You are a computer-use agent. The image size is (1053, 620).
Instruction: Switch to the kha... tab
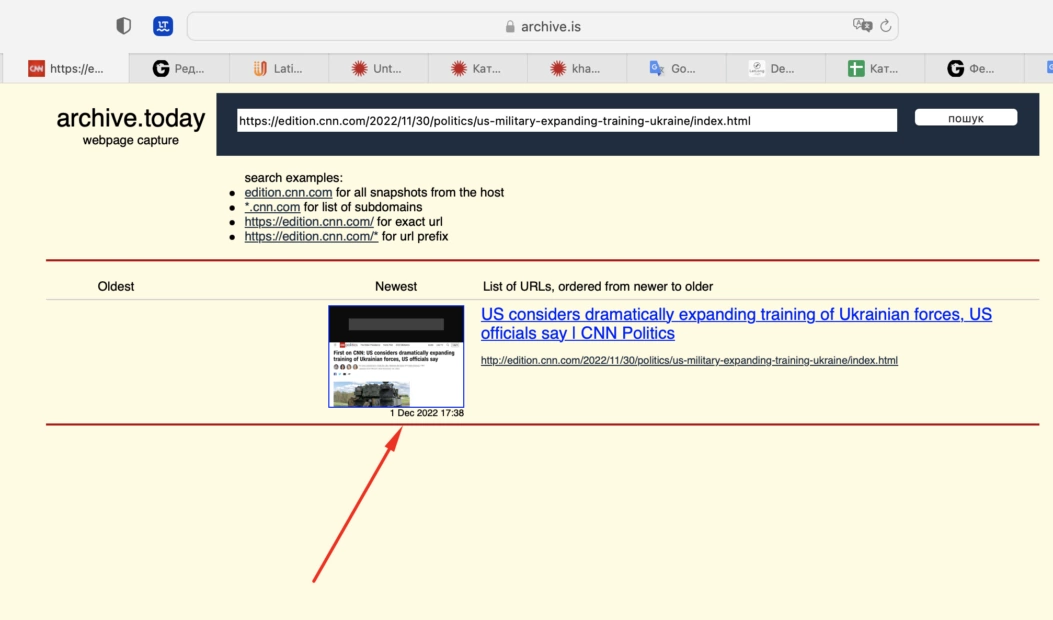[x=576, y=68]
